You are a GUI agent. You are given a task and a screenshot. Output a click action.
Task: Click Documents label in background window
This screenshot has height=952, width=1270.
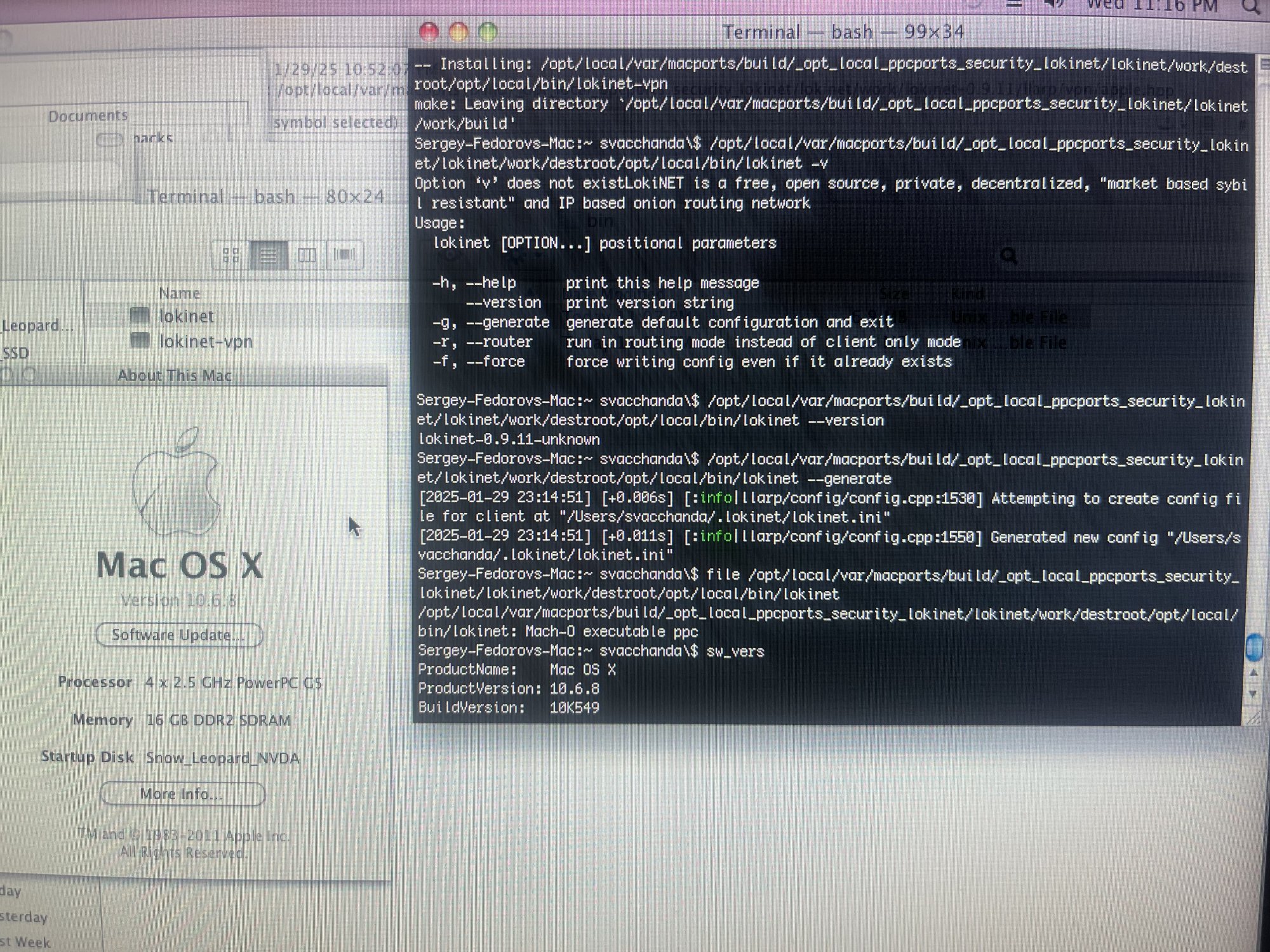[88, 116]
